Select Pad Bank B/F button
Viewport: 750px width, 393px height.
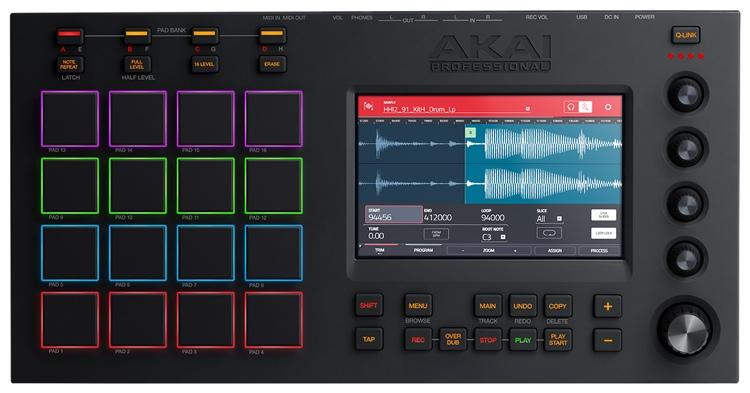click(x=137, y=36)
